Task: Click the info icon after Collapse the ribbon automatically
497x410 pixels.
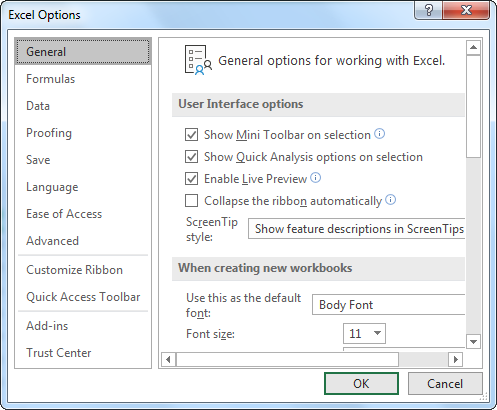Action: [390, 200]
